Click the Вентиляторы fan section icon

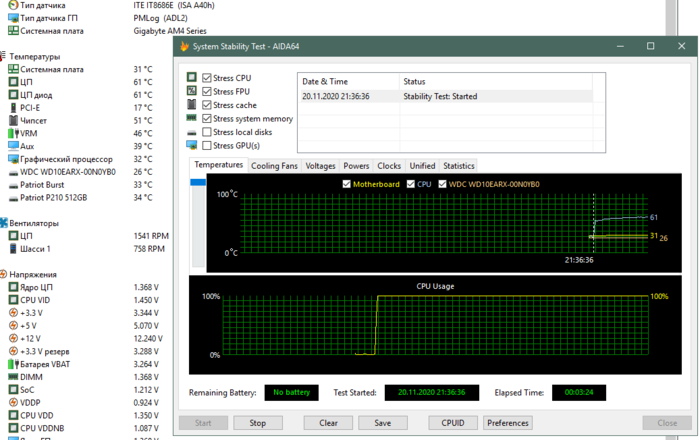4,223
